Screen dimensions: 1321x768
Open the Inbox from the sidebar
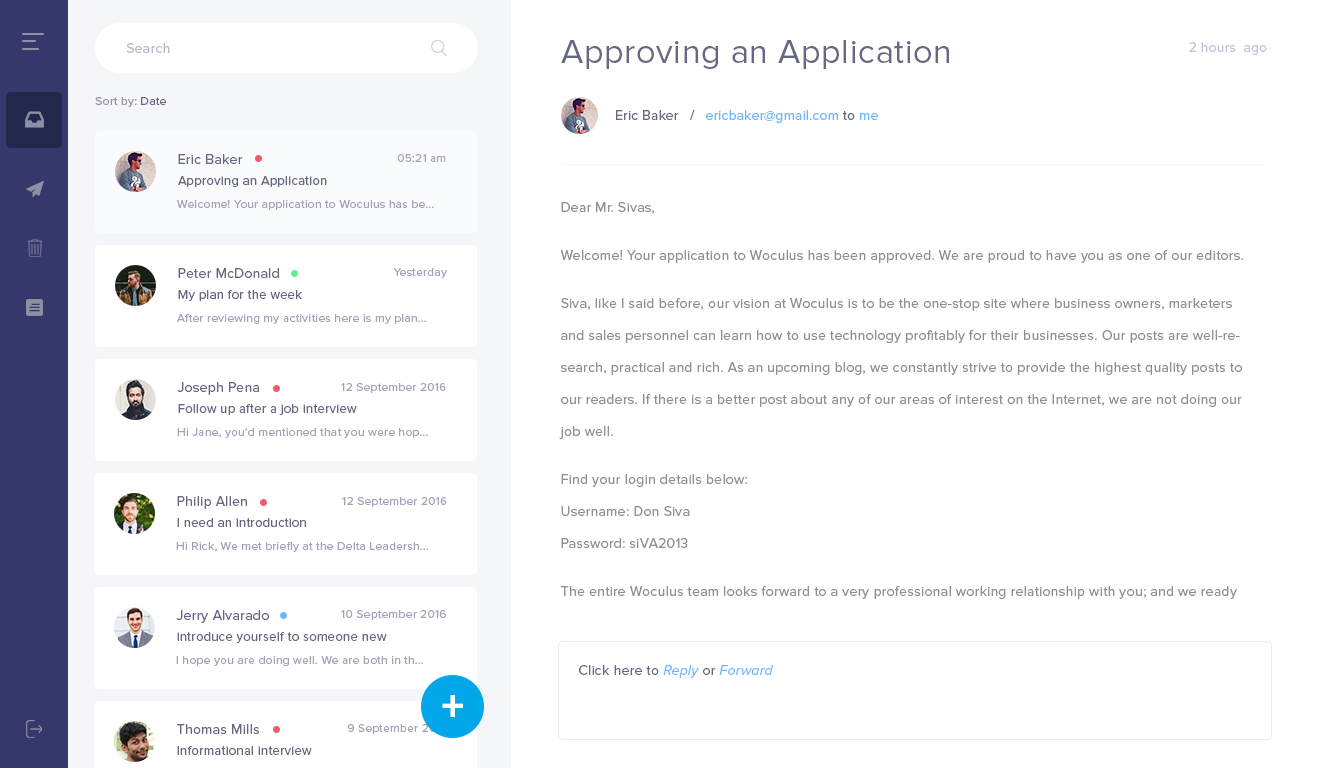coord(34,120)
